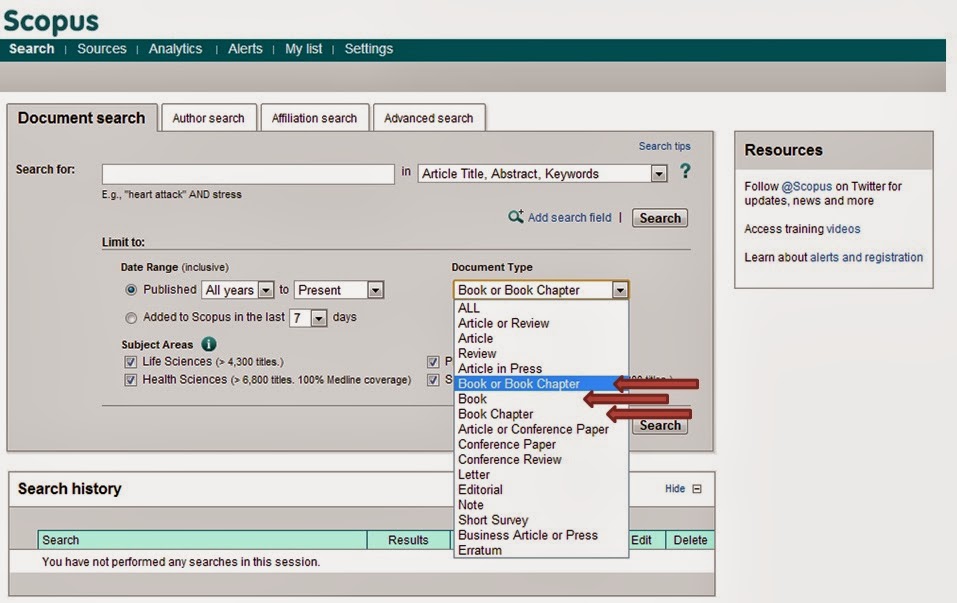Open the 7 days dropdown

pyautogui.click(x=308, y=318)
